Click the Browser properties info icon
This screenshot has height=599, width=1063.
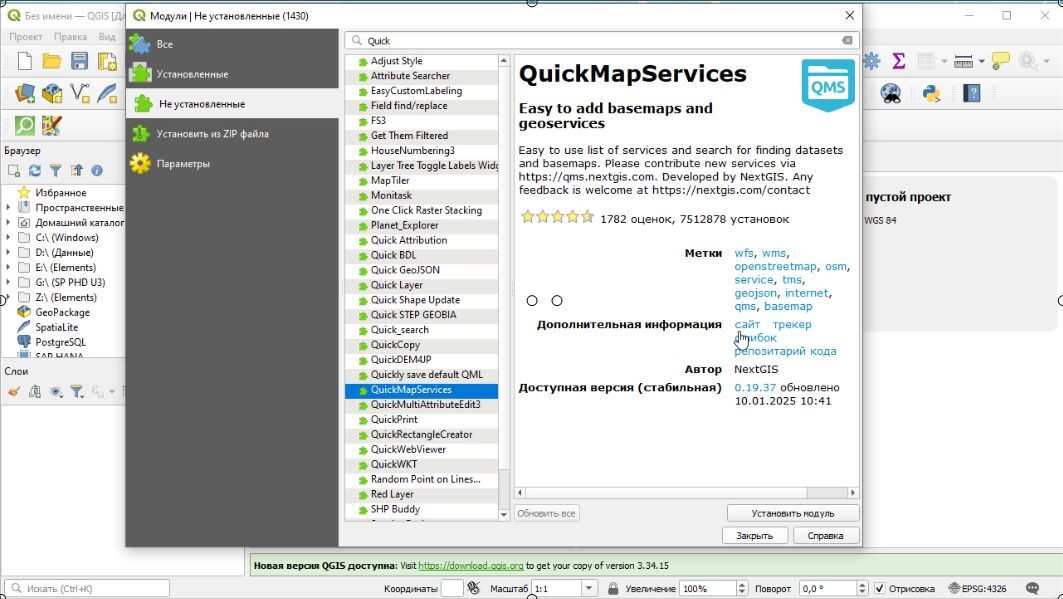point(97,171)
